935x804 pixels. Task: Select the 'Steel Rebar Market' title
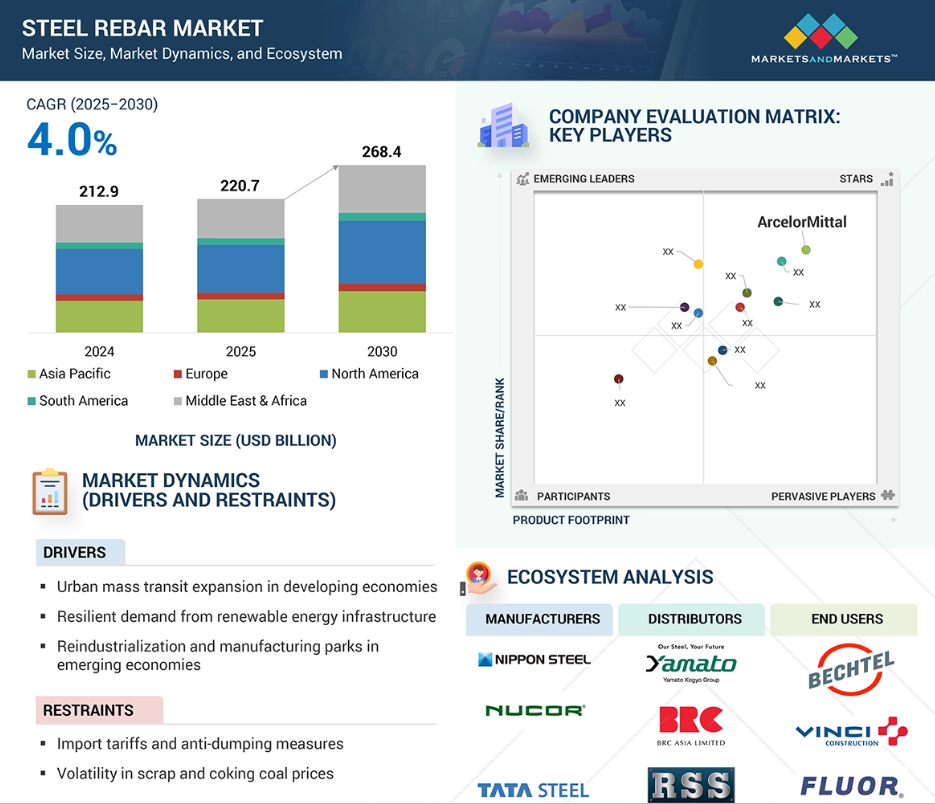click(143, 28)
